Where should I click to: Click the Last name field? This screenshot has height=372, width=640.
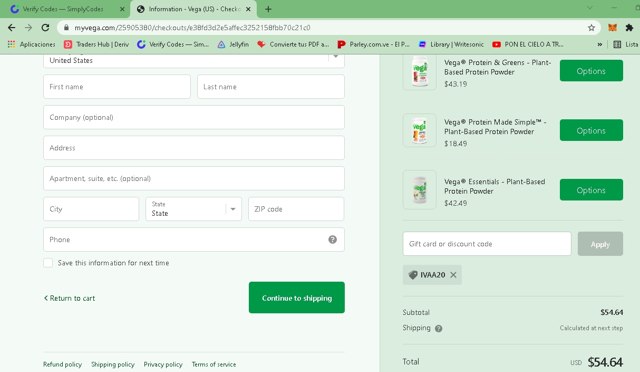[271, 87]
